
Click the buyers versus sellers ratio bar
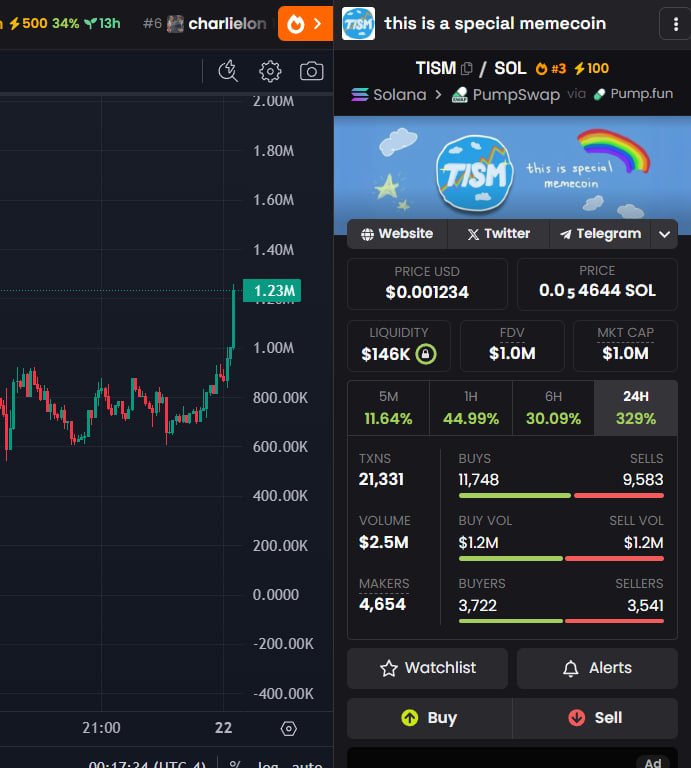pos(561,621)
